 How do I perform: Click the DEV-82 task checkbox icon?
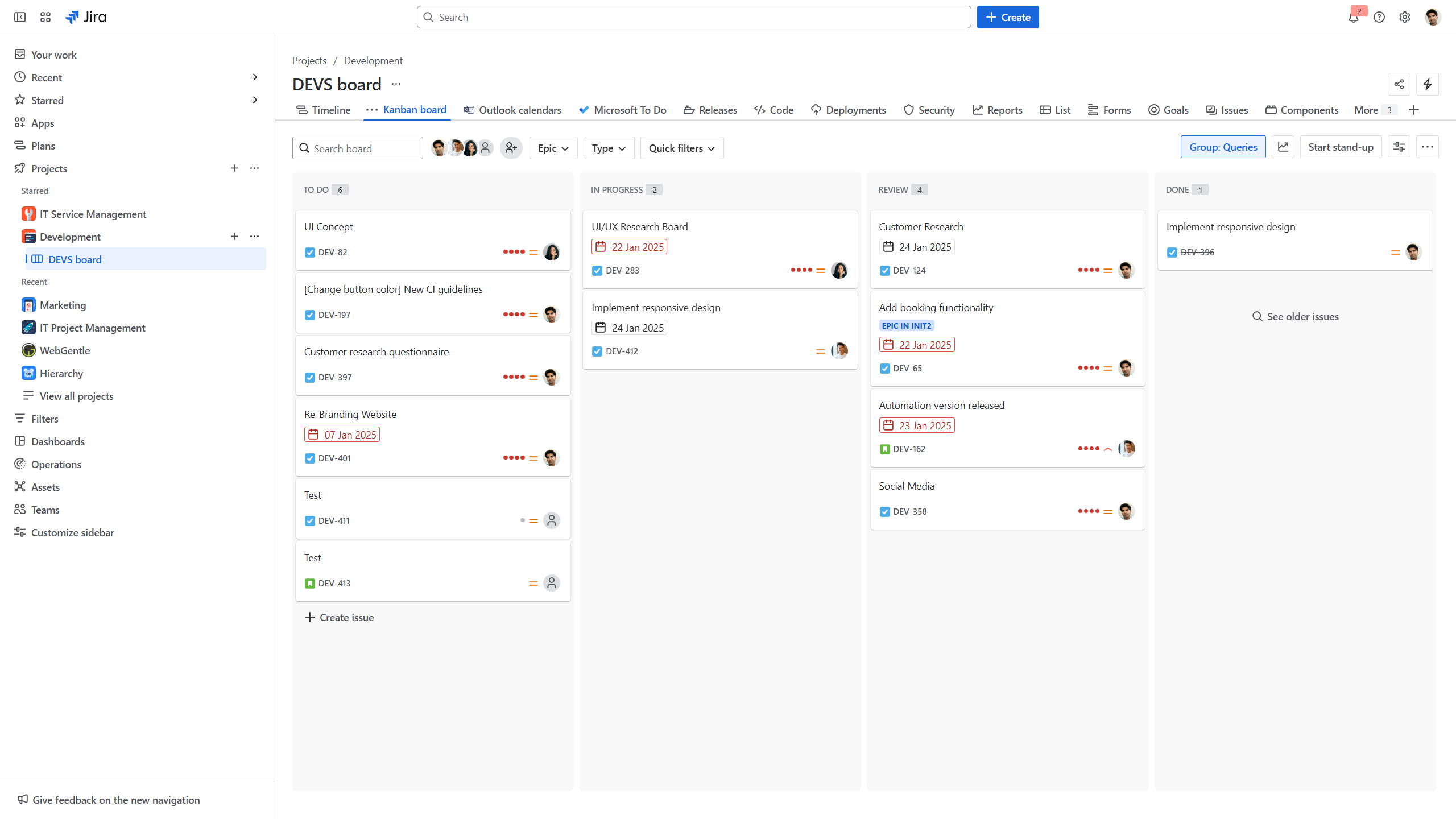pyautogui.click(x=310, y=253)
